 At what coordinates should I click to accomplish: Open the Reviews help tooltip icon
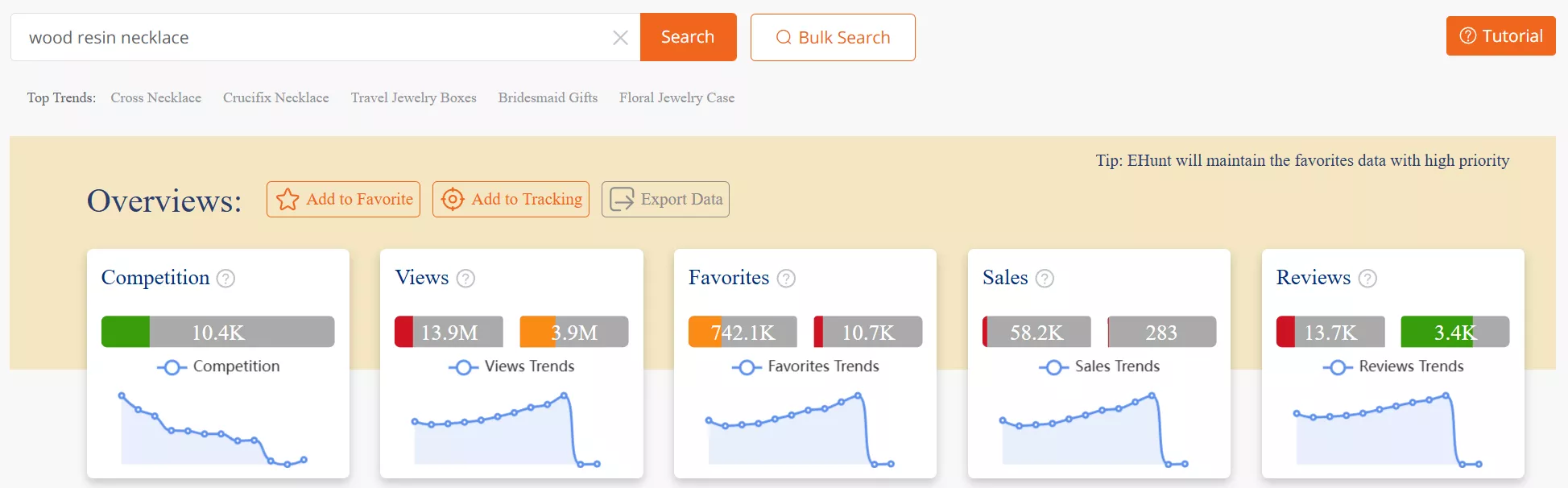coord(1367,279)
